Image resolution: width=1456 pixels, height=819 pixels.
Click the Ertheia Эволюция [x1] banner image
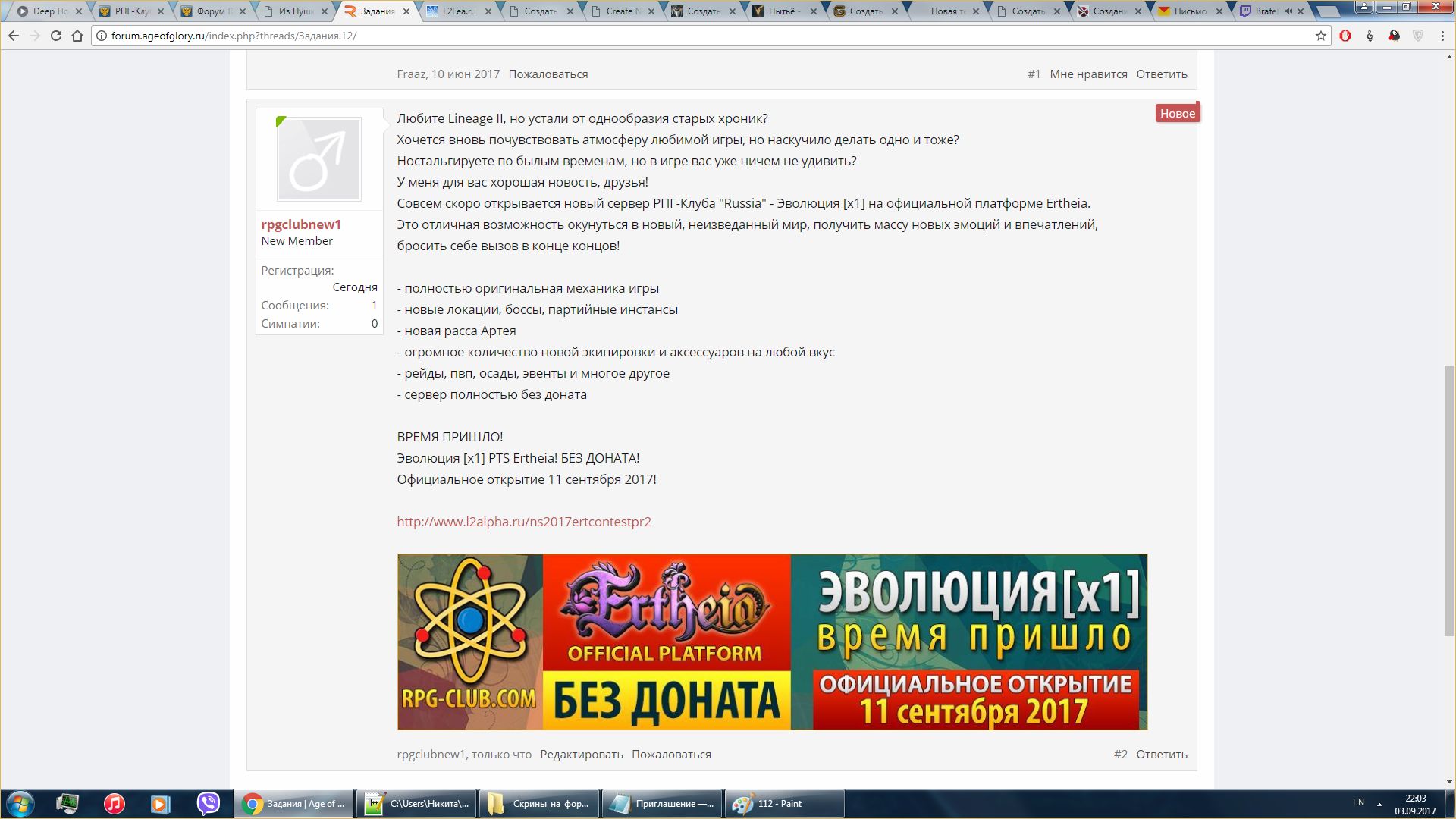coord(772,642)
